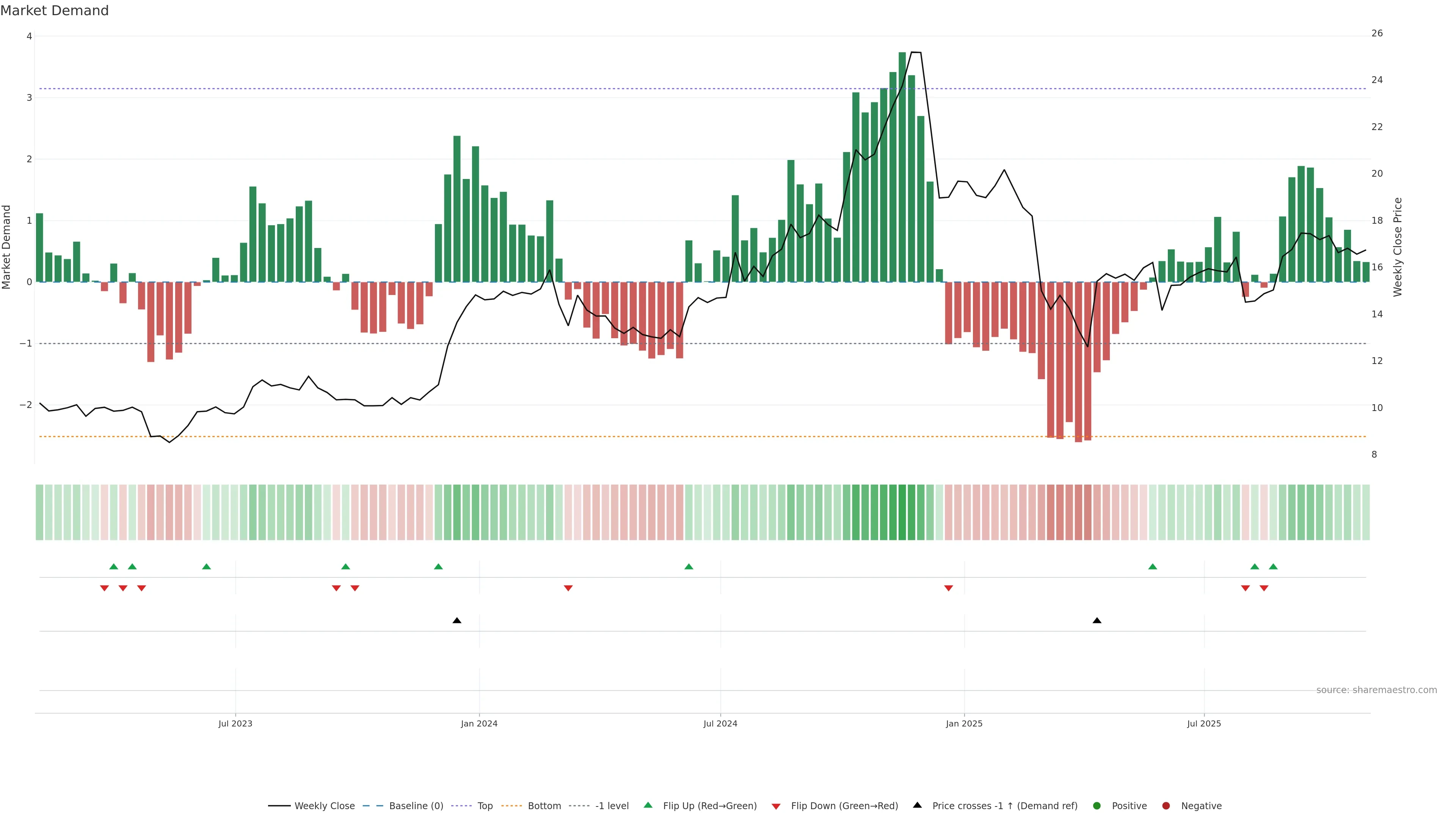Click the black triangle marker before Jan 2024
The height and width of the screenshot is (819, 1456).
click(x=457, y=621)
